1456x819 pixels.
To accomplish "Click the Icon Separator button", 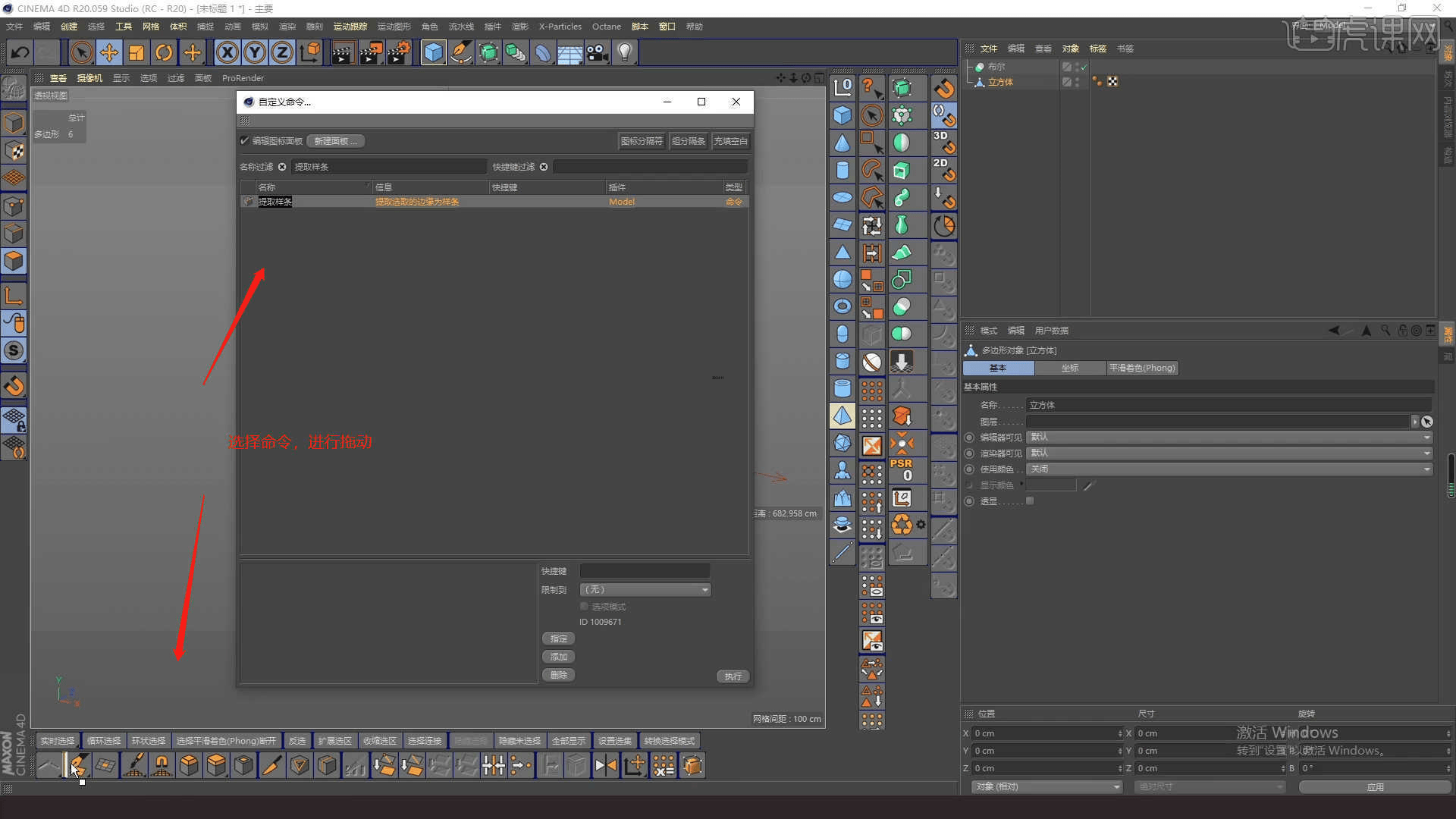I will point(642,141).
